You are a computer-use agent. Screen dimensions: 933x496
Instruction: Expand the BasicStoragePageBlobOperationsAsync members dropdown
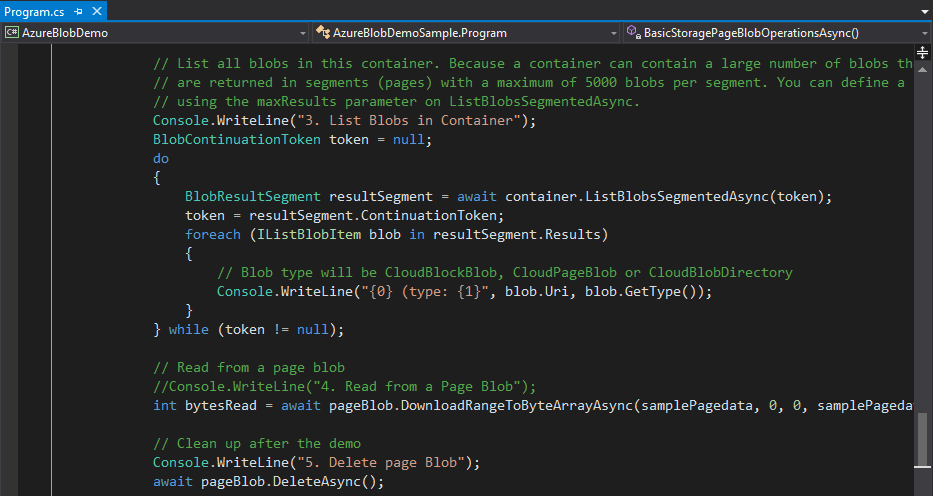click(923, 32)
